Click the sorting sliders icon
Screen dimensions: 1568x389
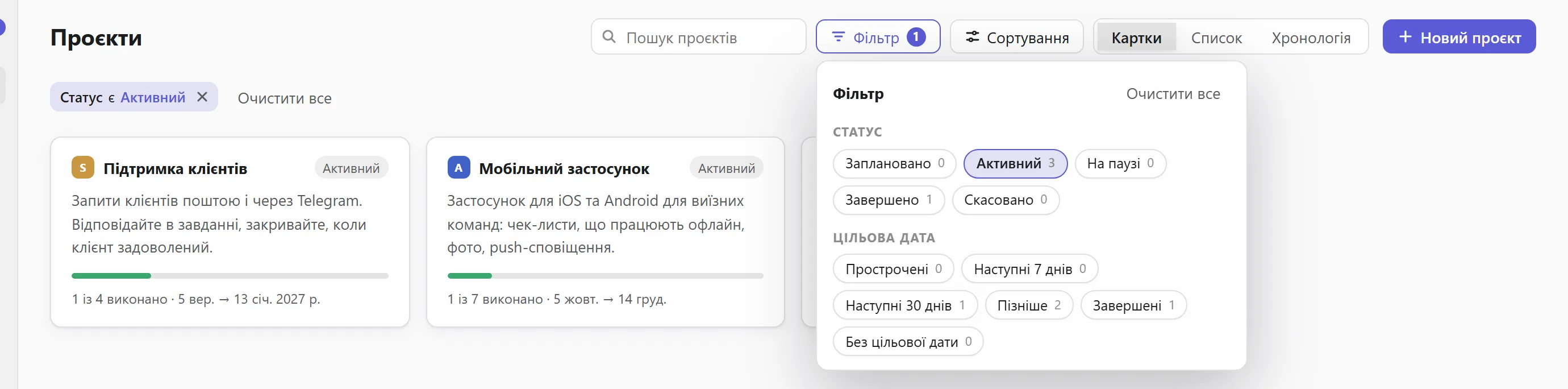(x=973, y=36)
